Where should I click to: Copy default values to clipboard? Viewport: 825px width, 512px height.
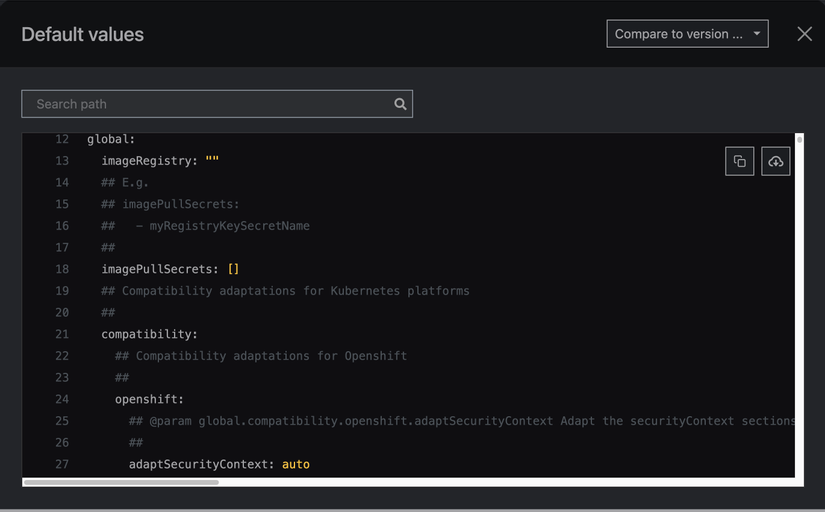click(739, 161)
